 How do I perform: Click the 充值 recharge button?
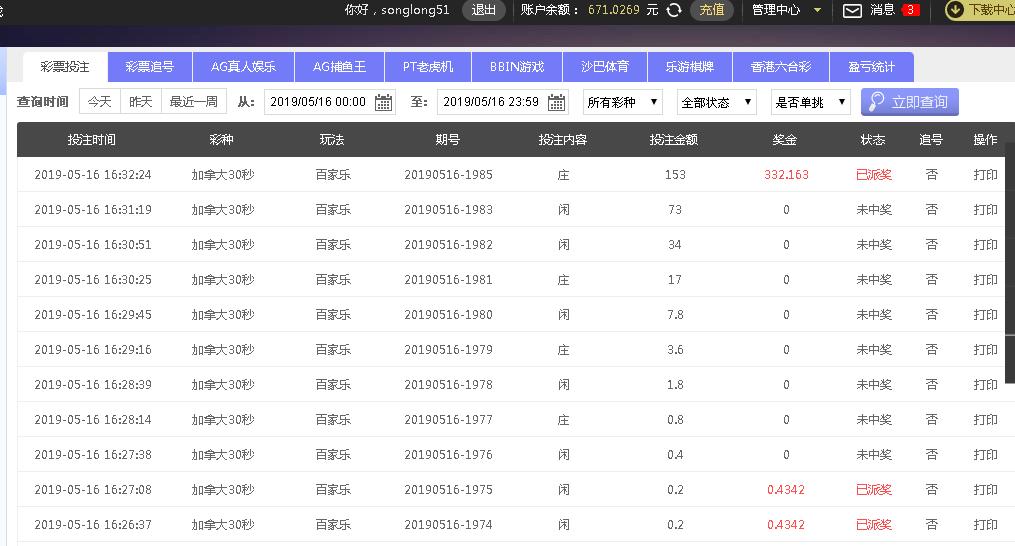point(711,10)
